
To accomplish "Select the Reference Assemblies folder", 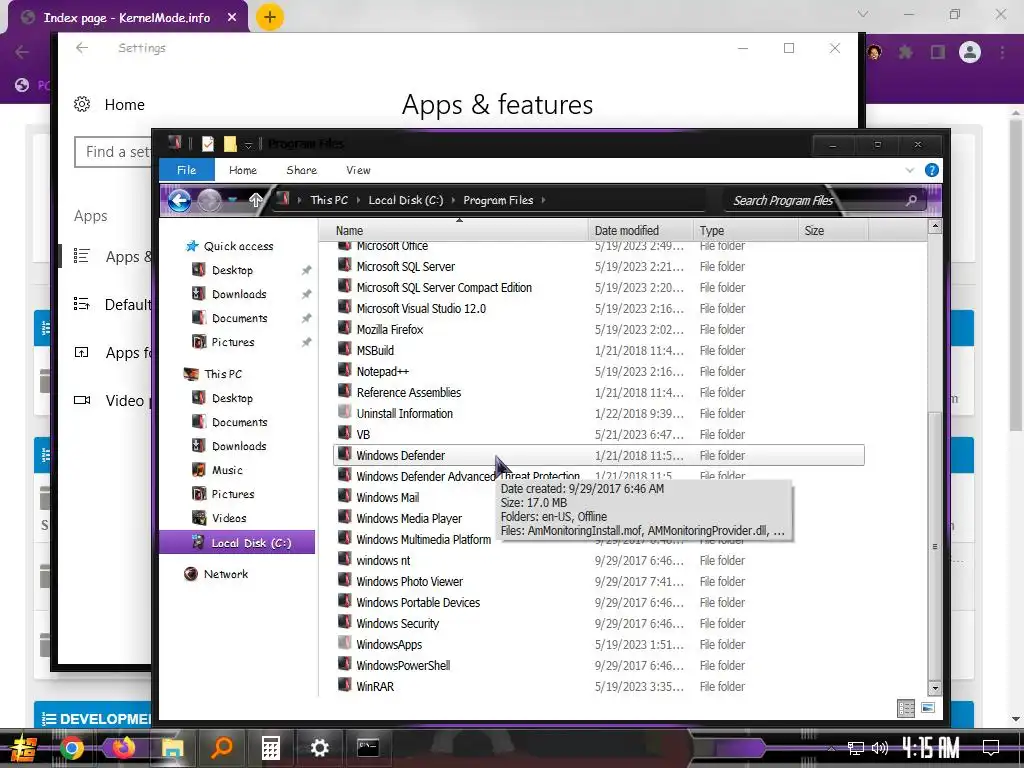I will tap(409, 392).
